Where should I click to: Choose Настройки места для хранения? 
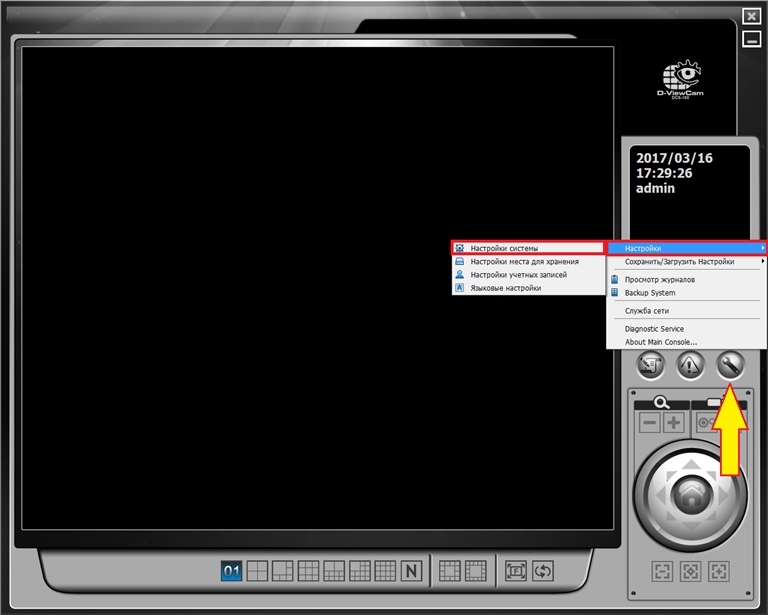[523, 262]
